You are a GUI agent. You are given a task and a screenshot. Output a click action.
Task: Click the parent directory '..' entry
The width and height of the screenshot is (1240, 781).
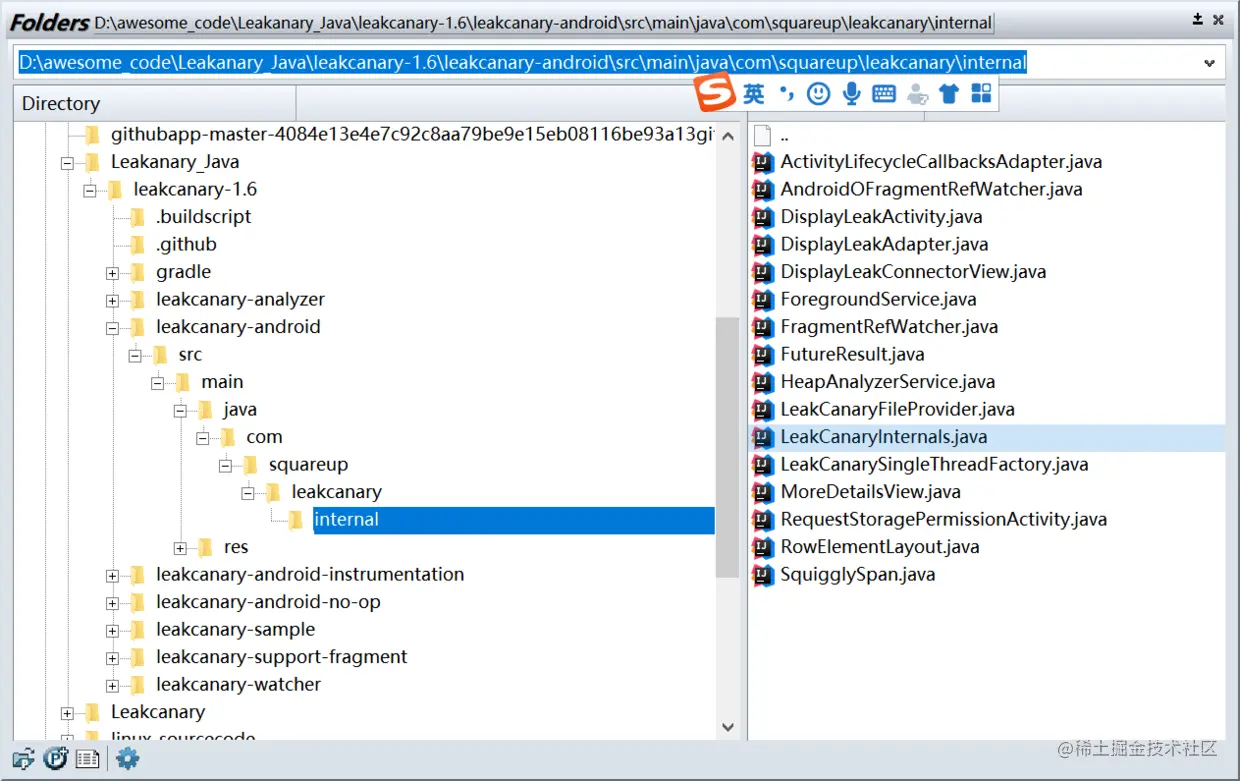point(784,136)
